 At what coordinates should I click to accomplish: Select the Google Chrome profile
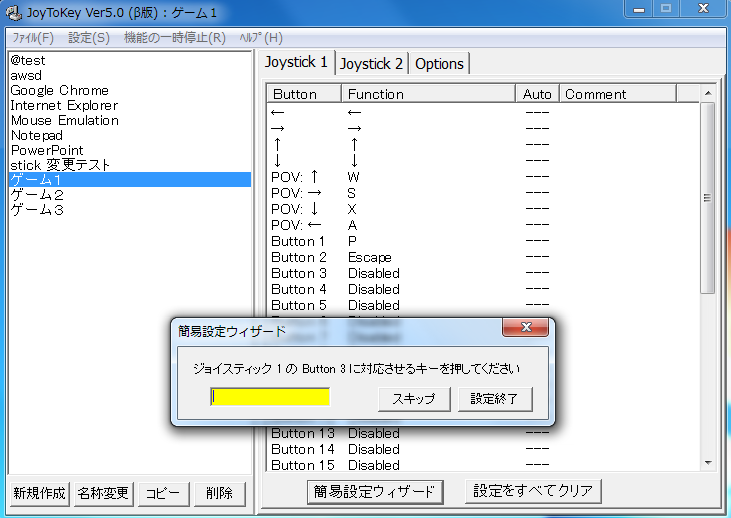coord(59,90)
